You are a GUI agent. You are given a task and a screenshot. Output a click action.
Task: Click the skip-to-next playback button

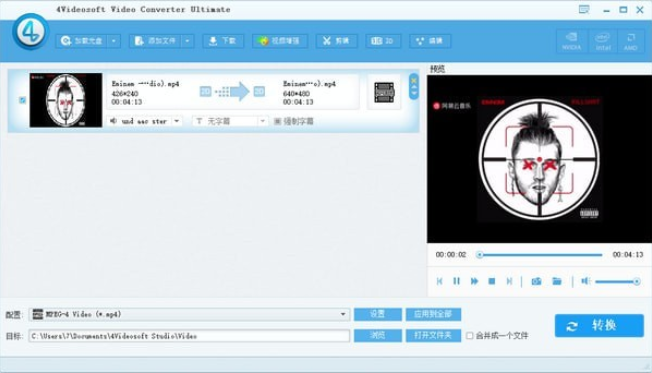(509, 282)
